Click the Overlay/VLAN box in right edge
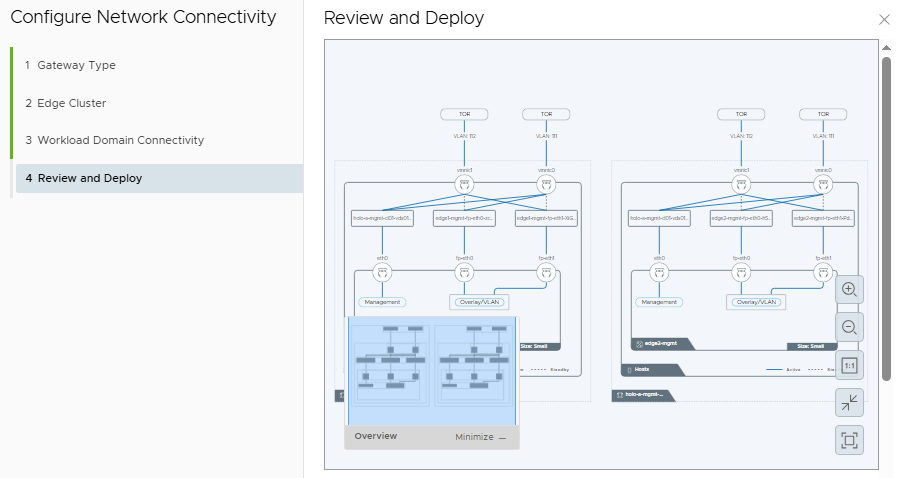905x478 pixels. 755,302
